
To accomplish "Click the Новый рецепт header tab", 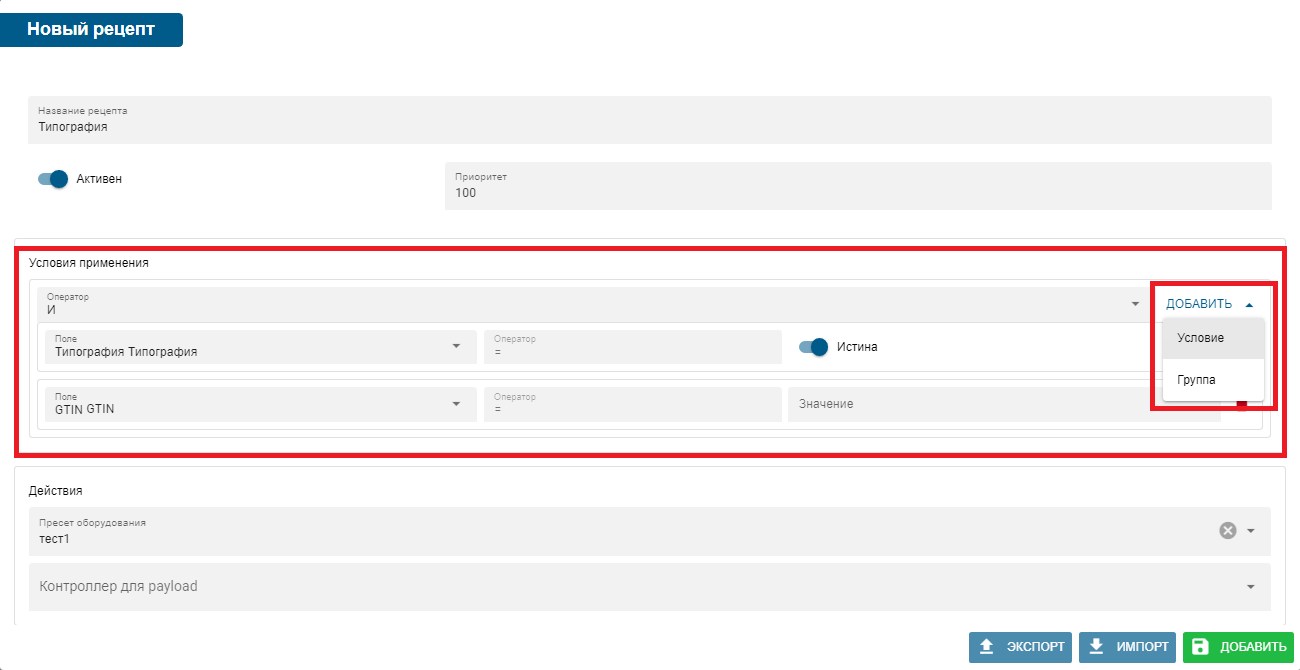I will (91, 29).
